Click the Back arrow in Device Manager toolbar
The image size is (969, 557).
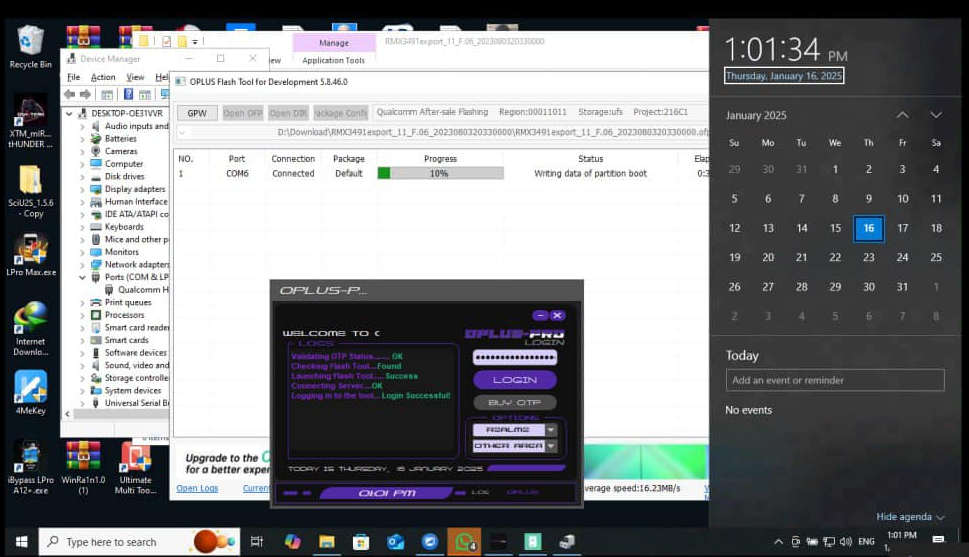click(x=69, y=95)
